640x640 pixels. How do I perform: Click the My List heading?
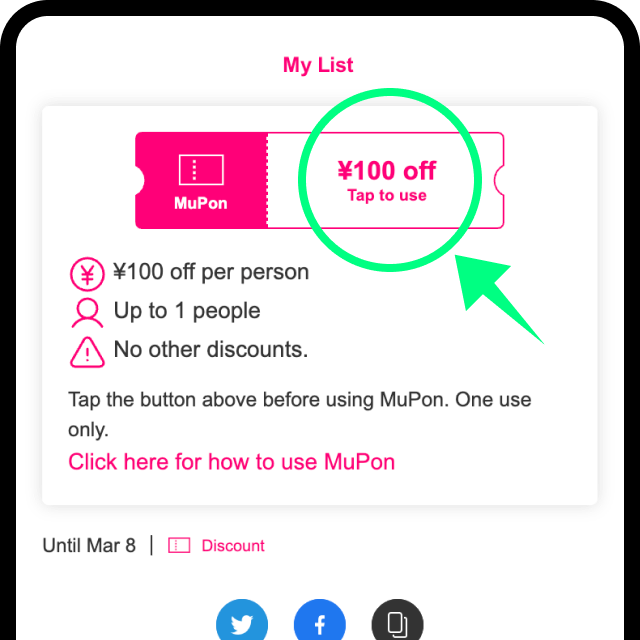tap(318, 65)
